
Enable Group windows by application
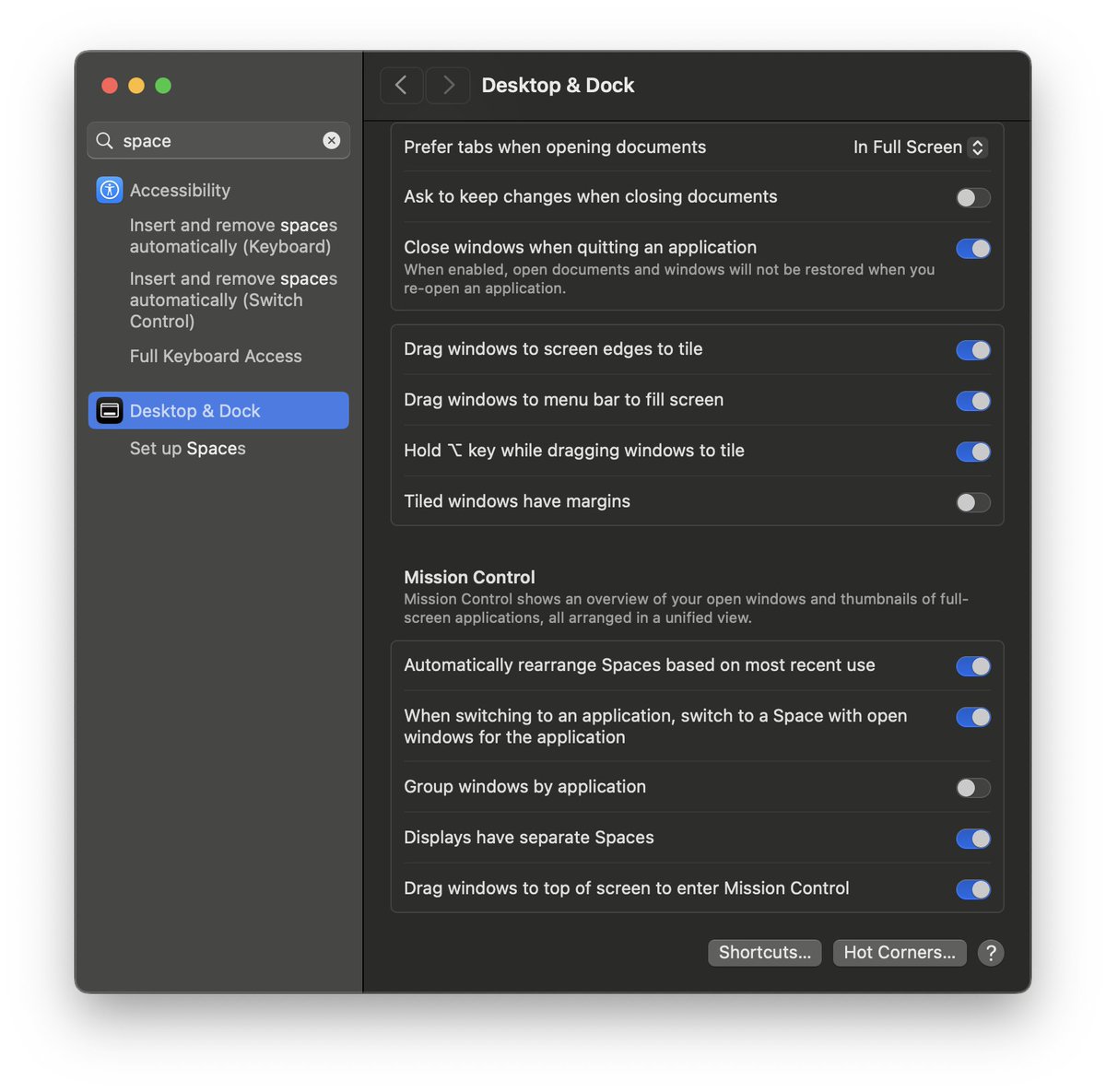973,787
